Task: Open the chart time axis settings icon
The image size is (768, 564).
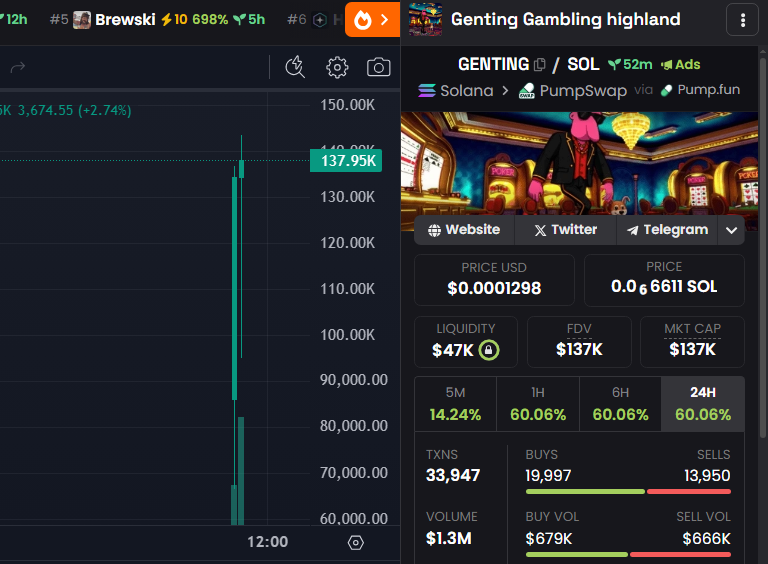Action: 356,542
